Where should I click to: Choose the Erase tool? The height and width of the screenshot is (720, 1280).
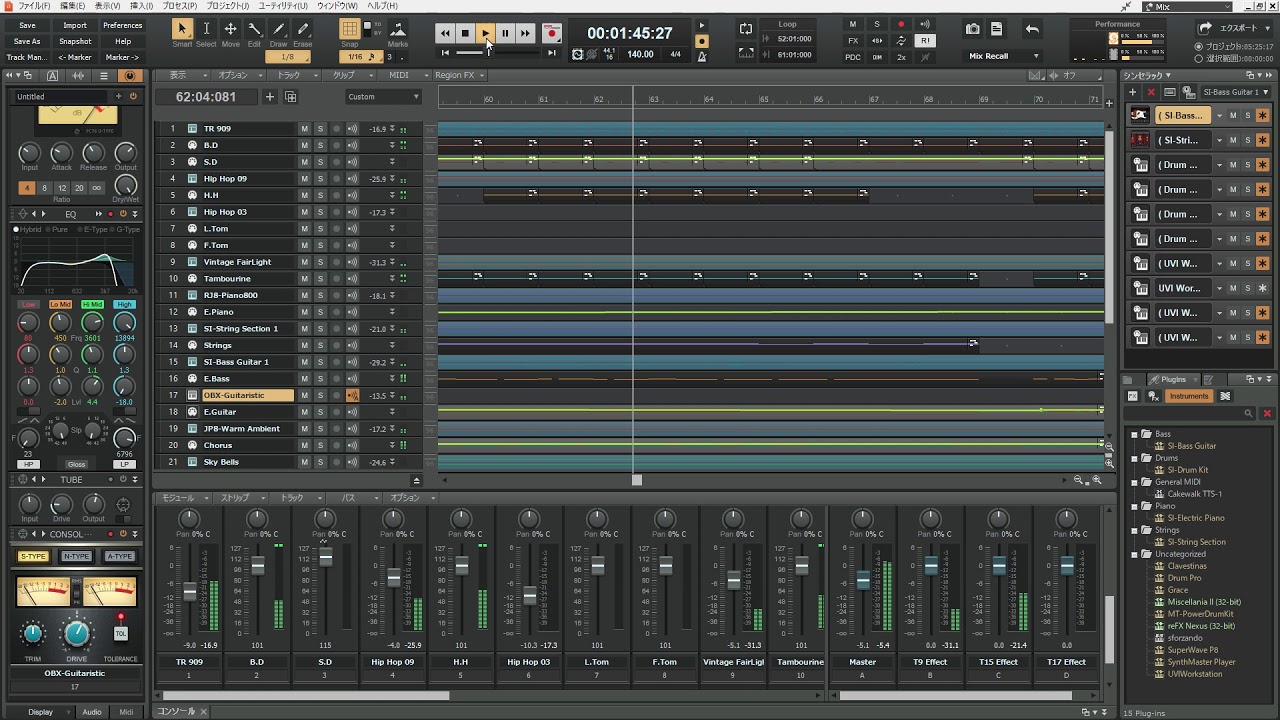(303, 30)
